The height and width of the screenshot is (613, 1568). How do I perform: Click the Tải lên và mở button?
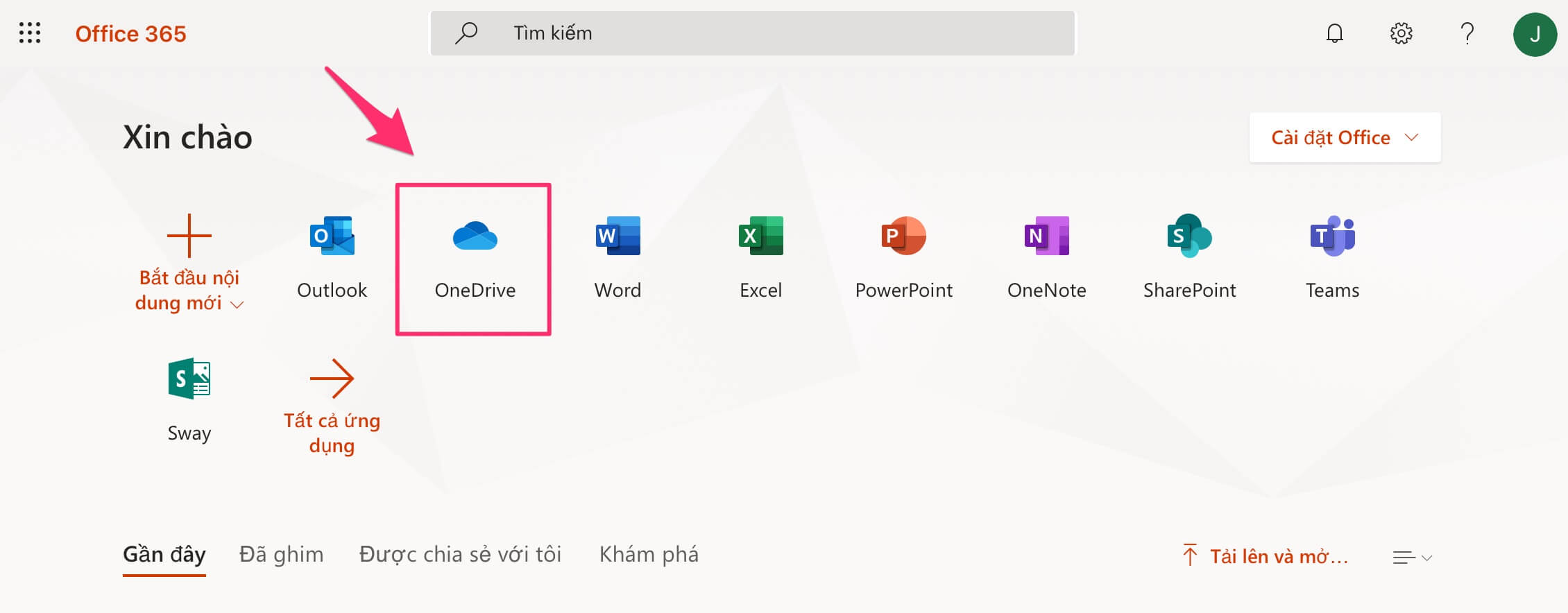pos(1266,556)
